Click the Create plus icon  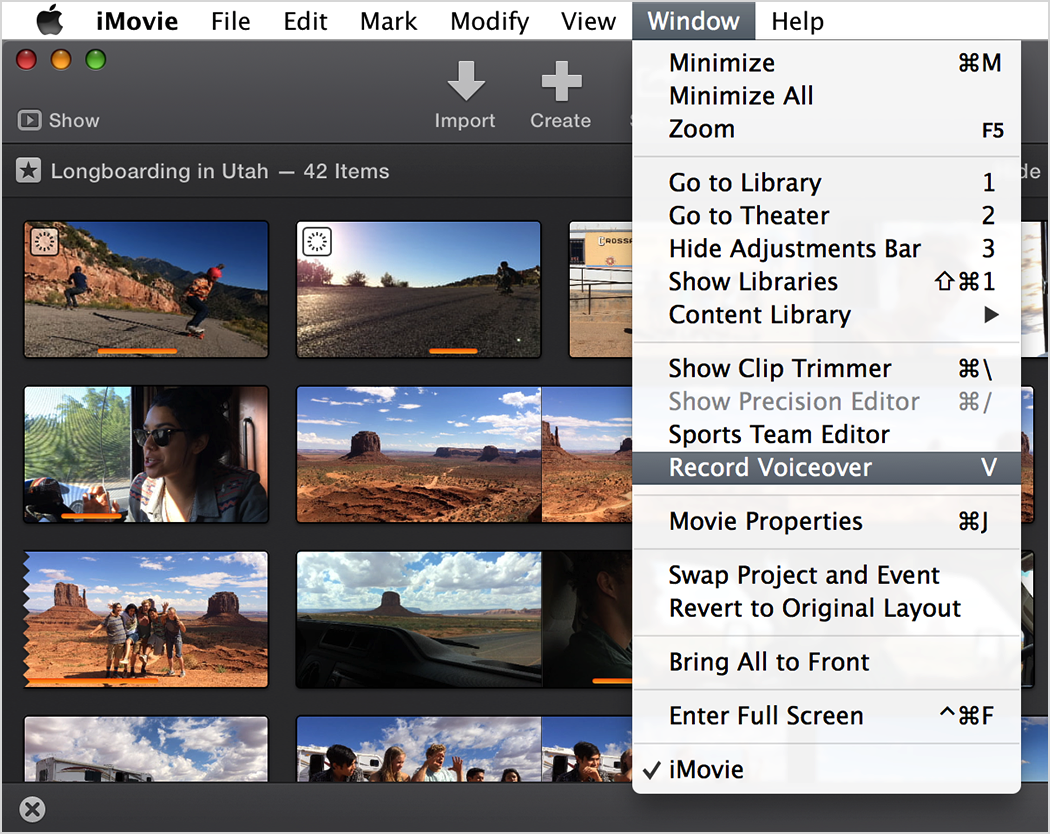pyautogui.click(x=560, y=83)
